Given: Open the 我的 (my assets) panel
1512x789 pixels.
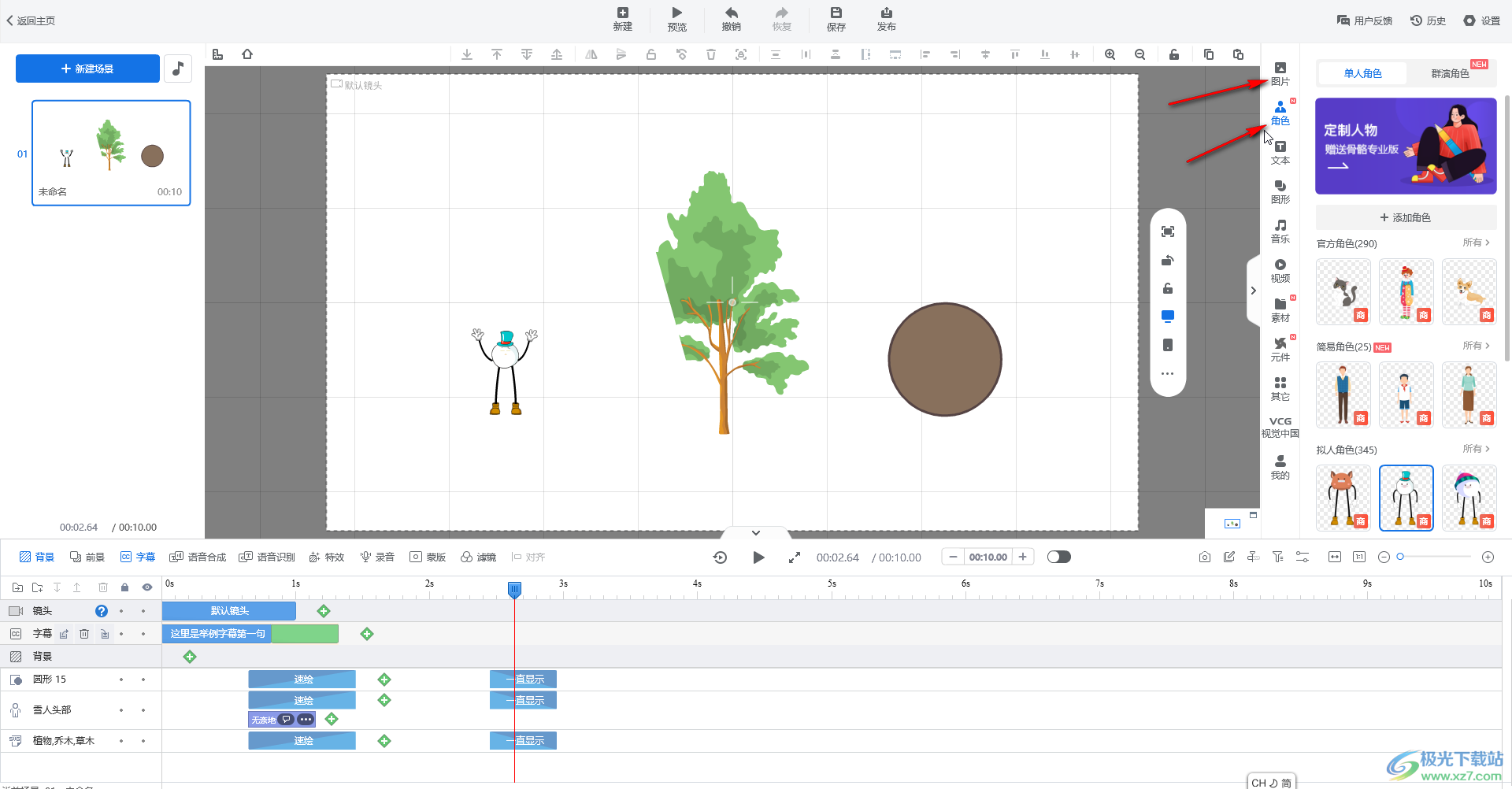Looking at the screenshot, I should pyautogui.click(x=1280, y=468).
